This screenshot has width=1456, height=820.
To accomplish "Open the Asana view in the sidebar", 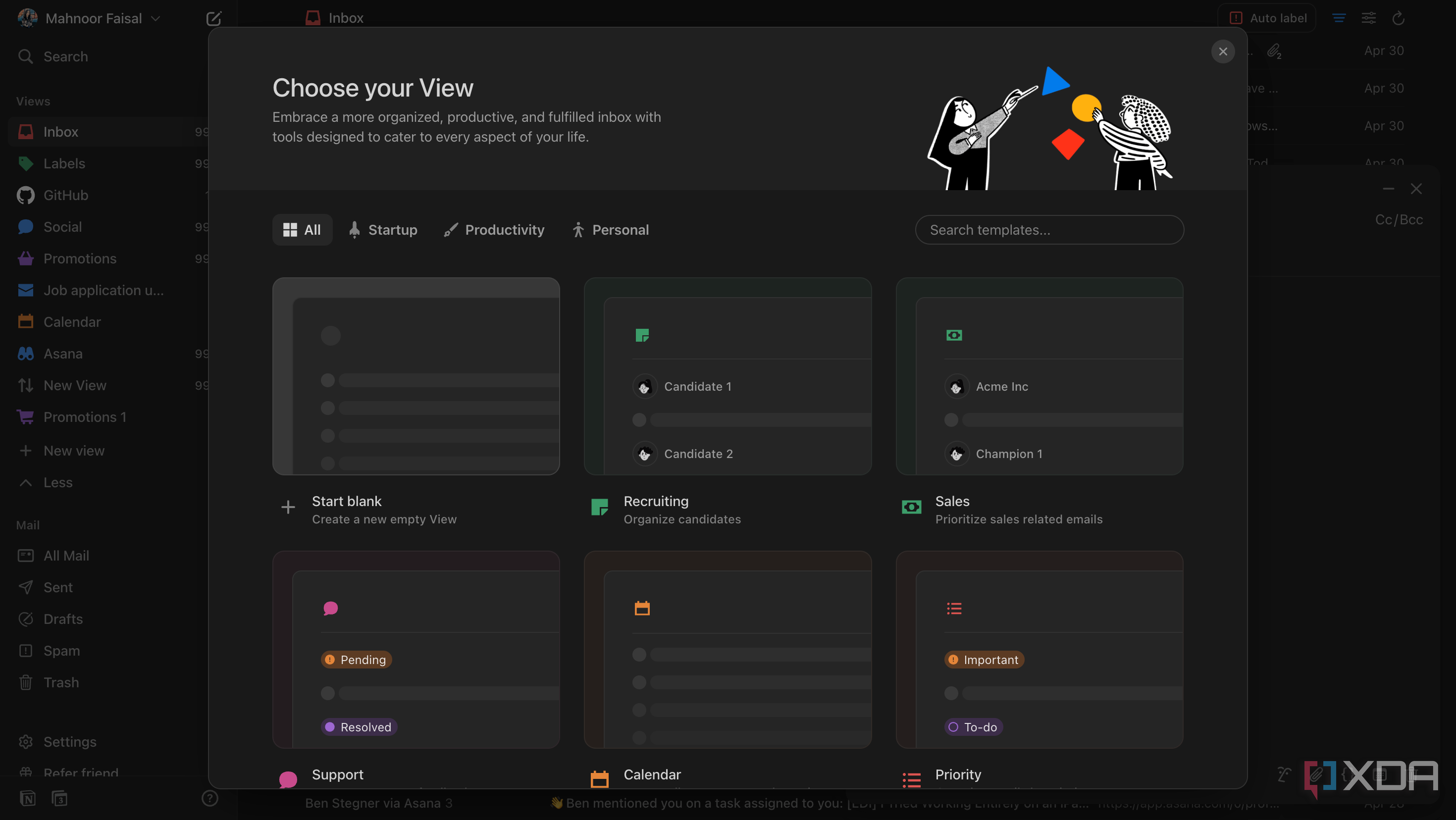I will [x=63, y=353].
